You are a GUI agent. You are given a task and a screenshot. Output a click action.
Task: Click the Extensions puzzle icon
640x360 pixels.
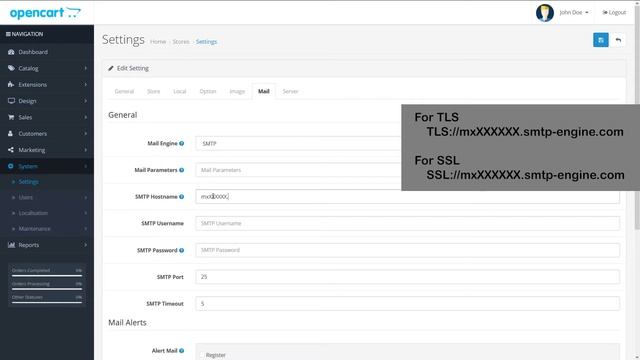pos(11,85)
